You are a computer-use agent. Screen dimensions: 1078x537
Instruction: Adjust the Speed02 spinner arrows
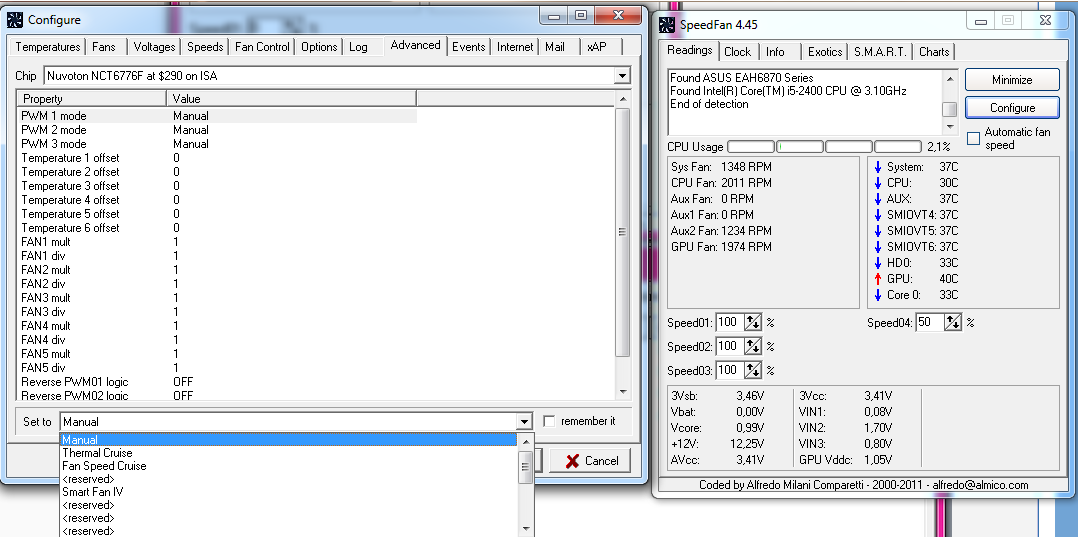(x=753, y=346)
